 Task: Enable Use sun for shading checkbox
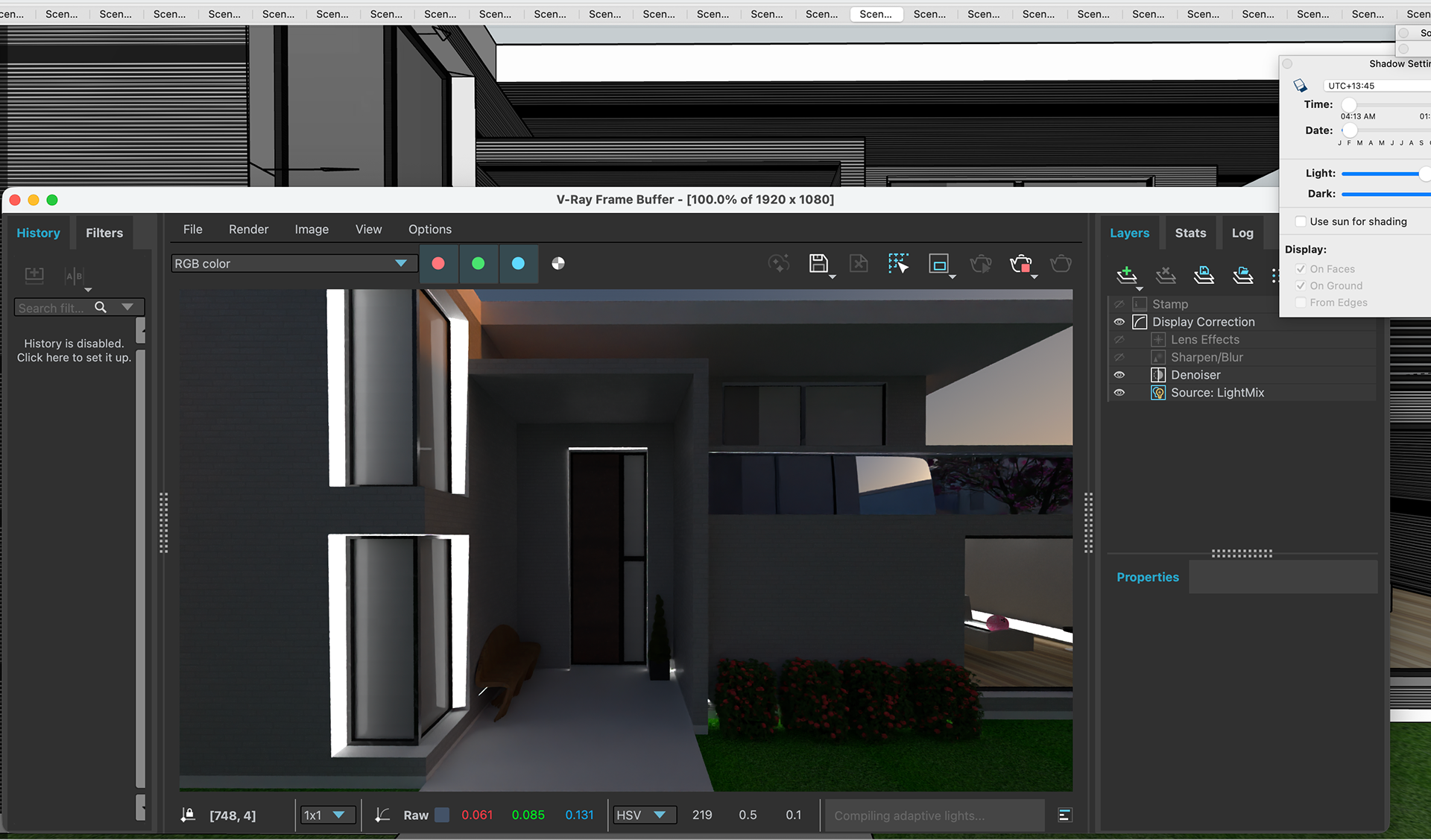(1301, 221)
